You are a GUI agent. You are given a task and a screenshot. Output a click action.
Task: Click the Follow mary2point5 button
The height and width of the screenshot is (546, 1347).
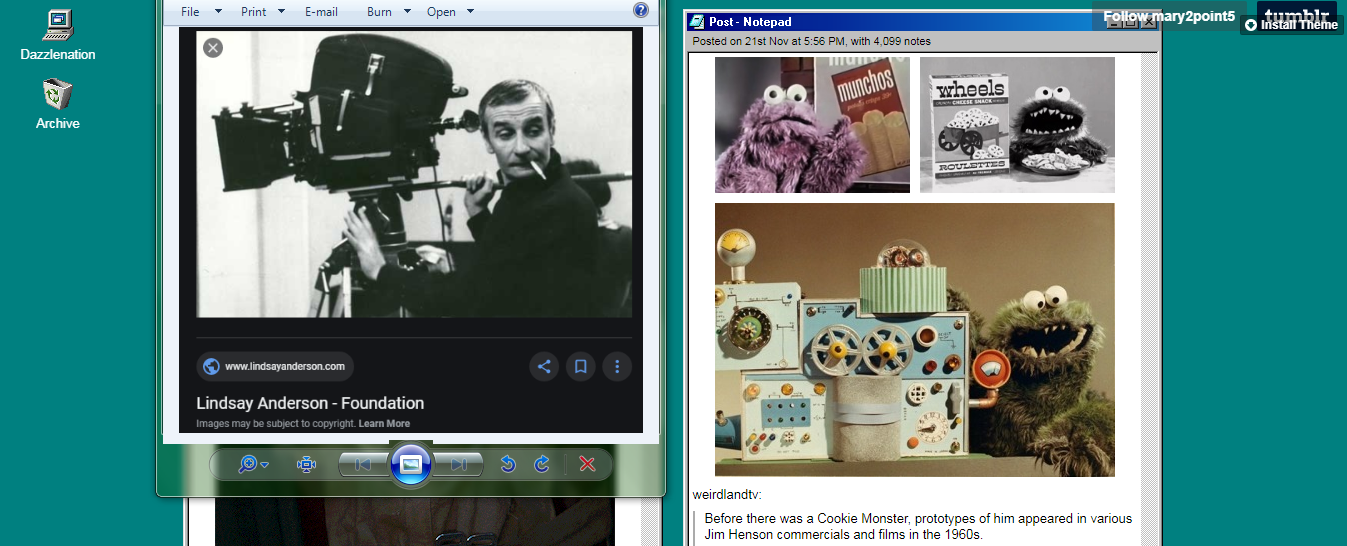click(x=1169, y=16)
